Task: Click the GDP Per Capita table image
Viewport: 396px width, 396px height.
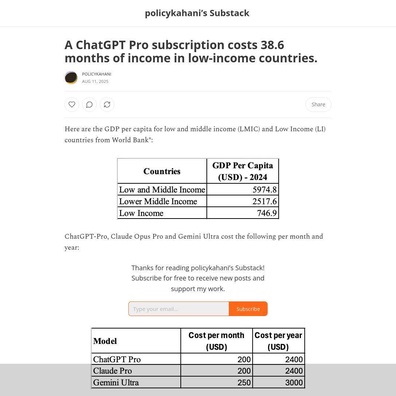Action: 198,189
